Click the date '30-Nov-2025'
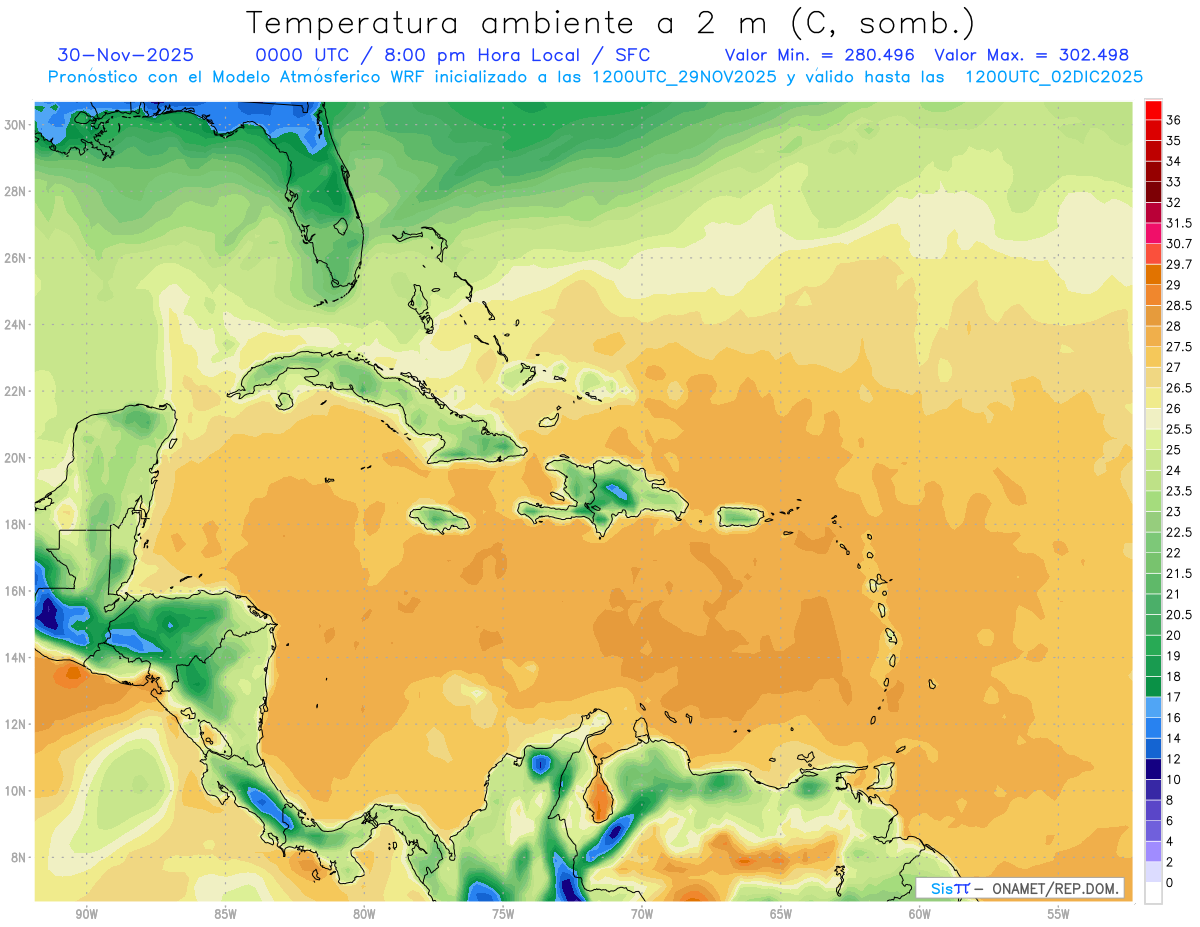1200x927 pixels. [x=125, y=55]
